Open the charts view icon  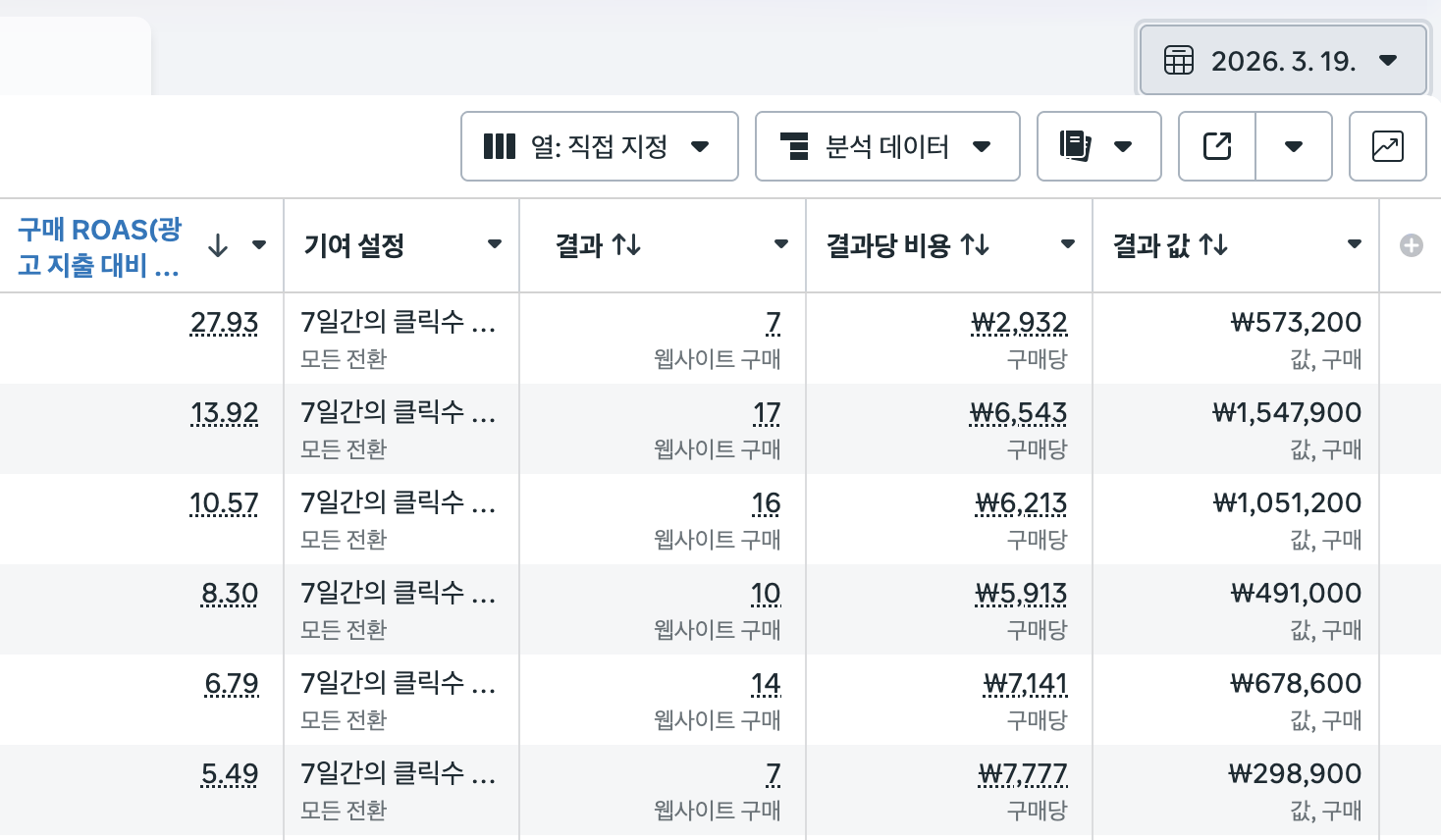pos(1387,146)
